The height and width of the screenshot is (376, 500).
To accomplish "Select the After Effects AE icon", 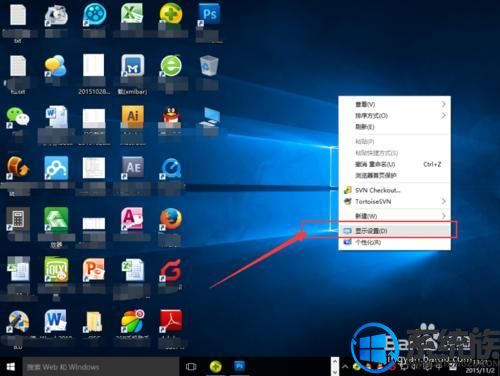I will [x=132, y=168].
